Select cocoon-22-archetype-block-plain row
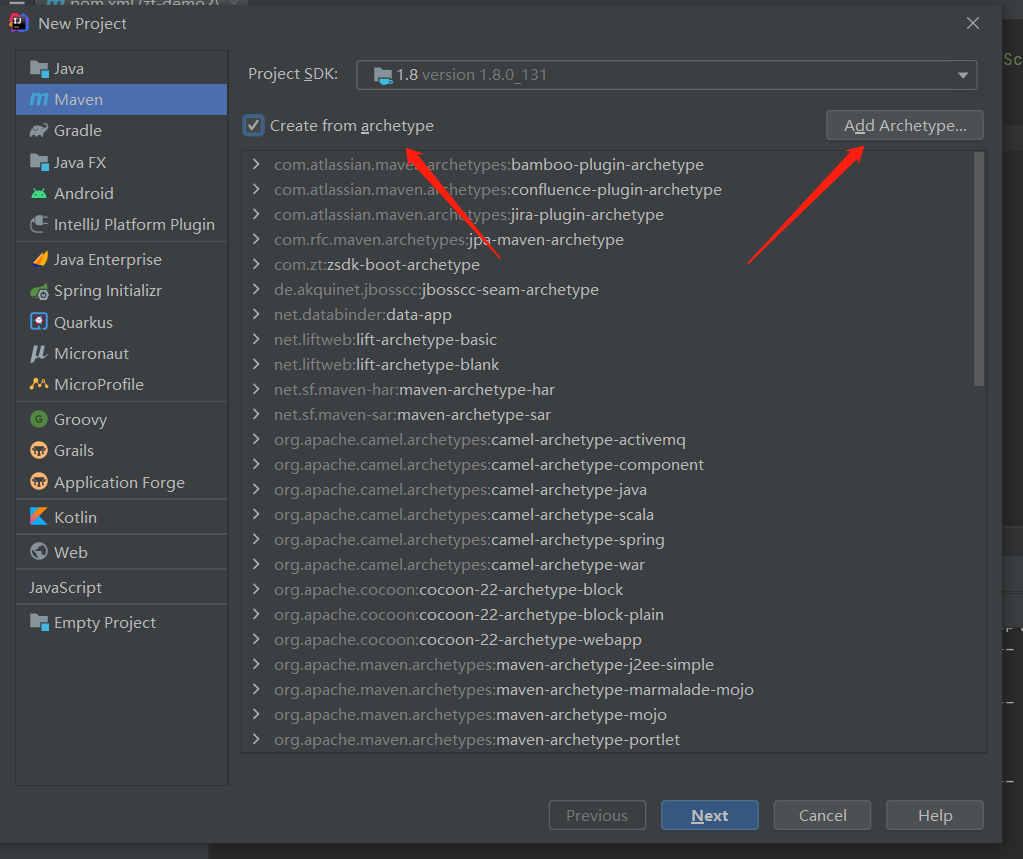The height and width of the screenshot is (859, 1023). [x=607, y=614]
